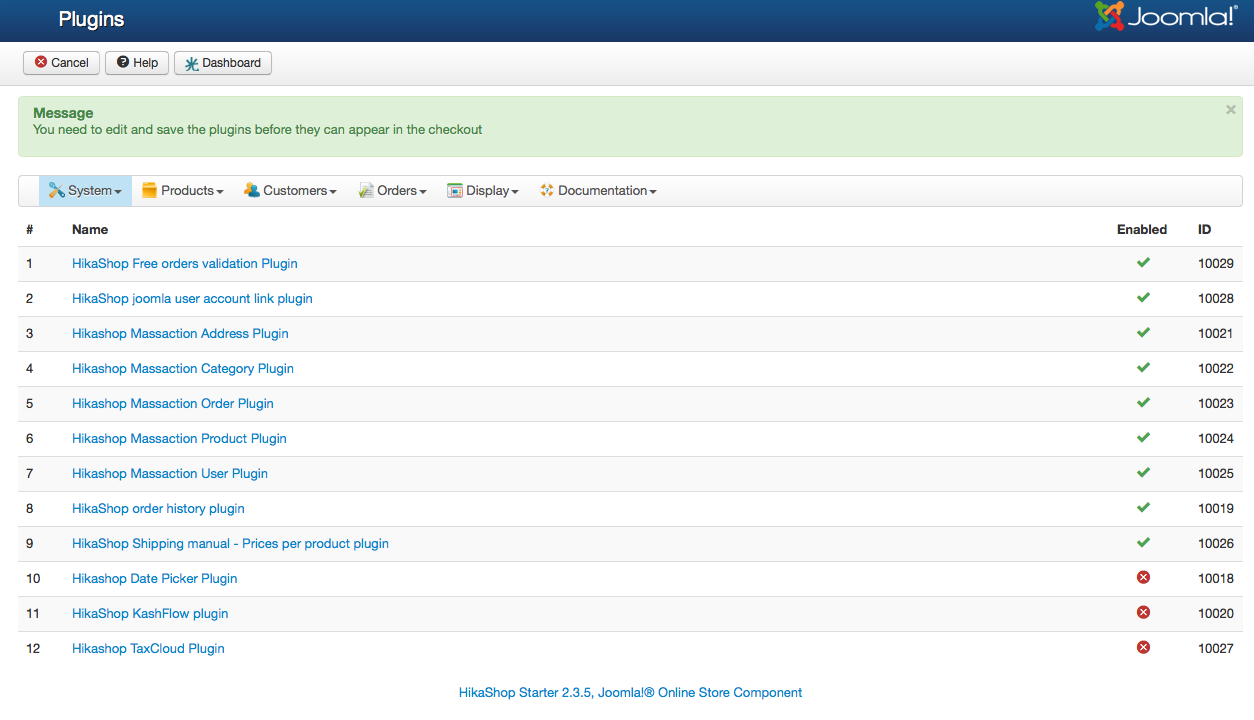Enable Hikashop TaxCloud Plugin
The height and width of the screenshot is (720, 1254).
[1143, 648]
